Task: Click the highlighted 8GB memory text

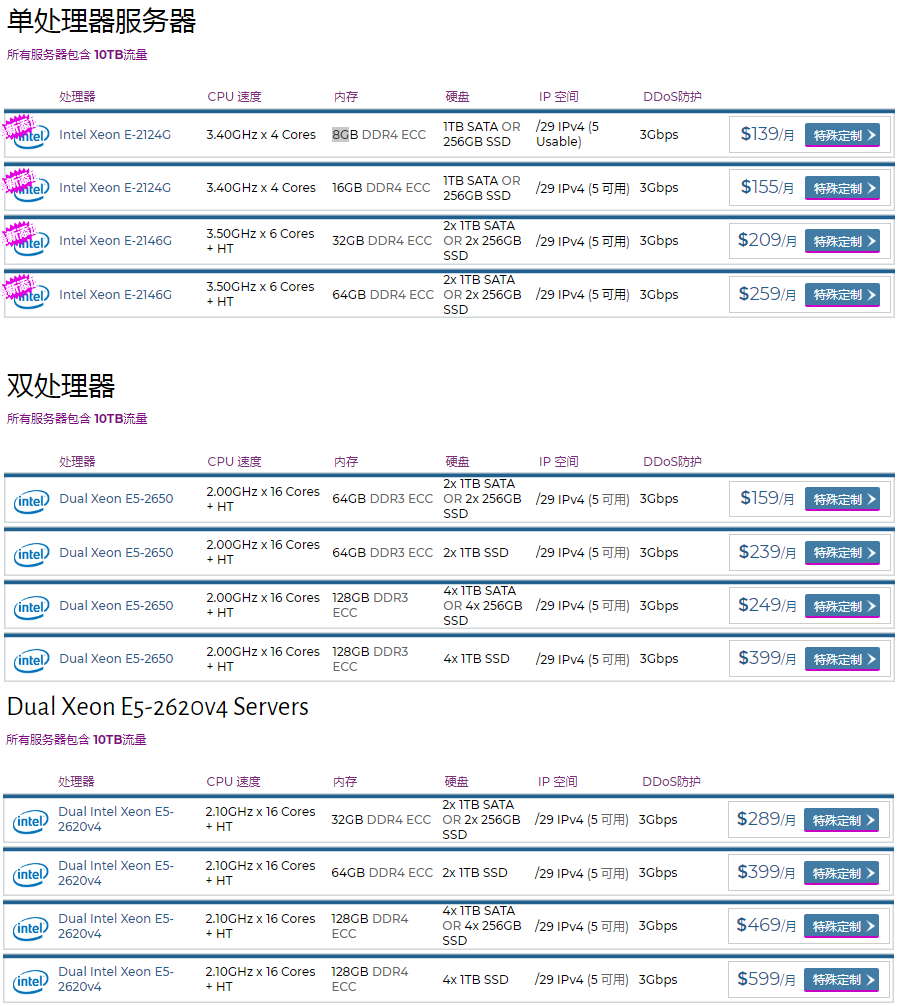Action: point(340,134)
